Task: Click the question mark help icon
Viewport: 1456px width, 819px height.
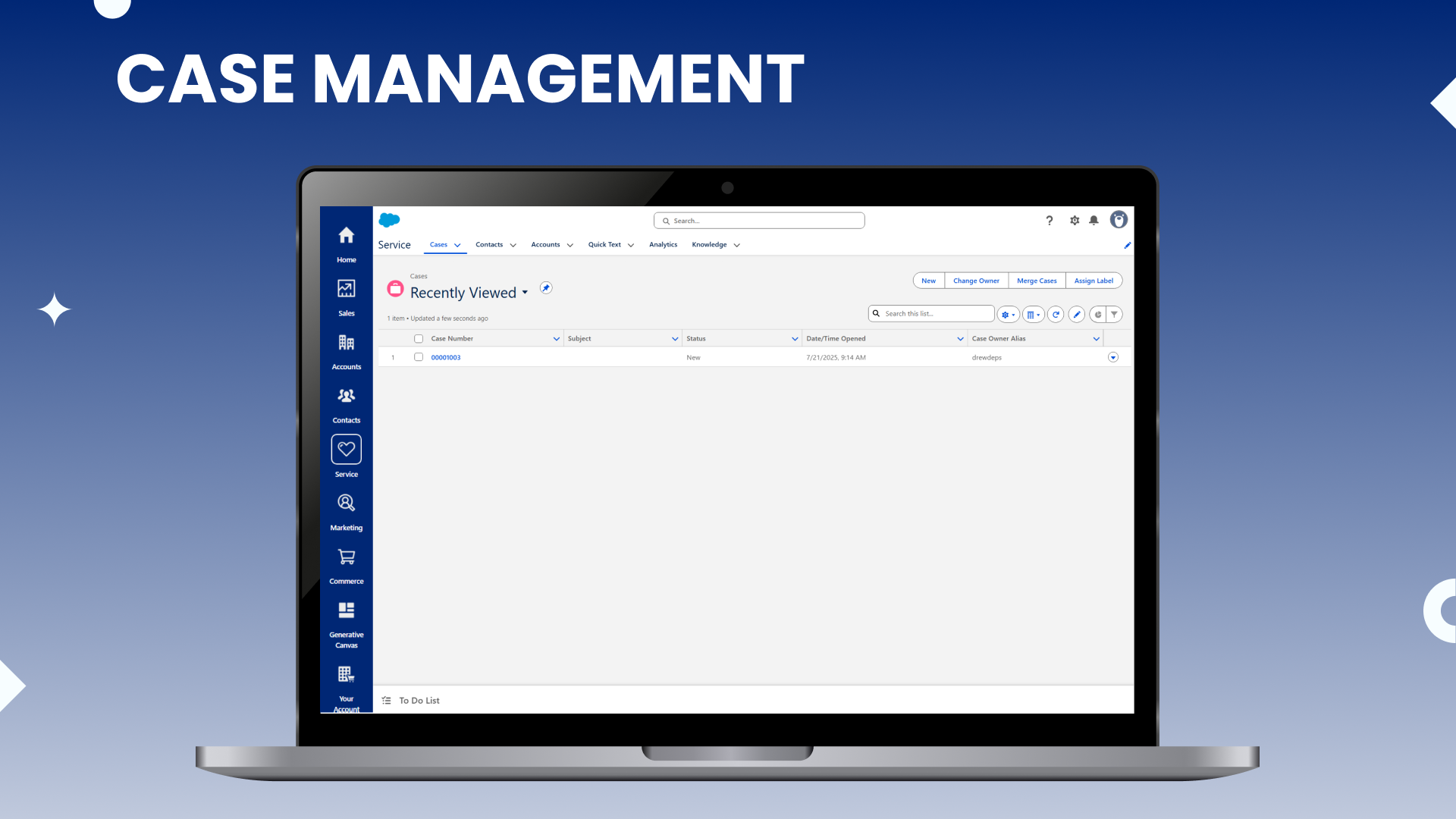Action: pyautogui.click(x=1050, y=221)
